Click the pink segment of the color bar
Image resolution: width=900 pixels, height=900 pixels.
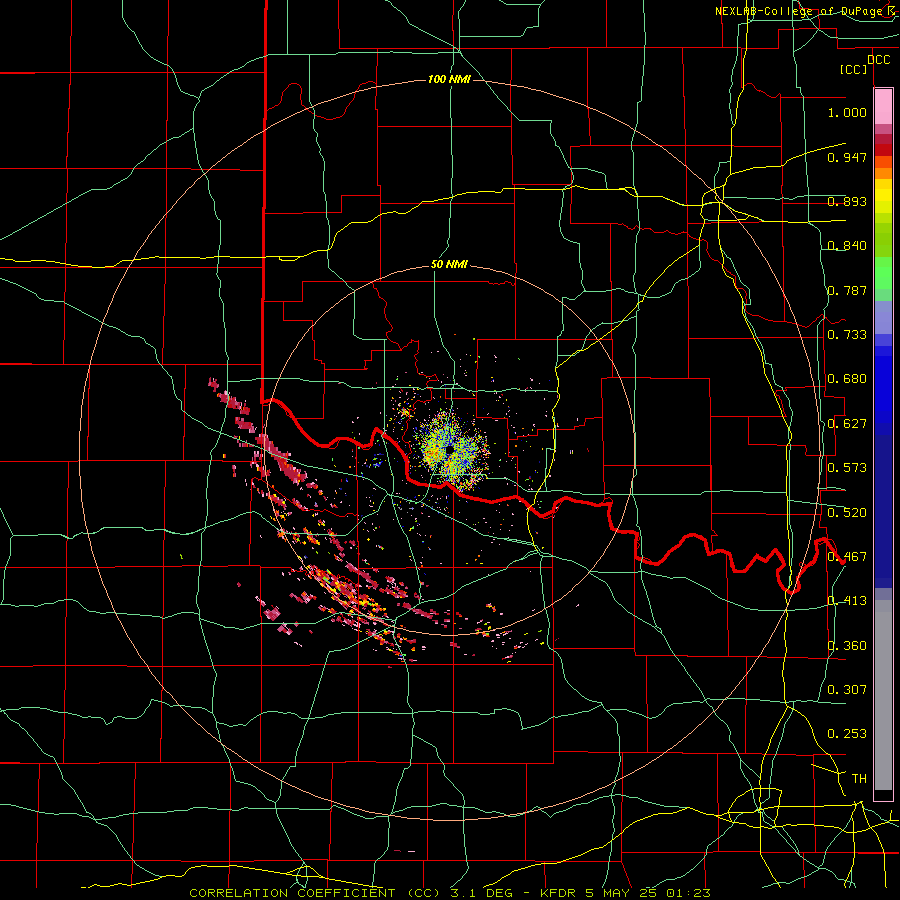(x=883, y=107)
